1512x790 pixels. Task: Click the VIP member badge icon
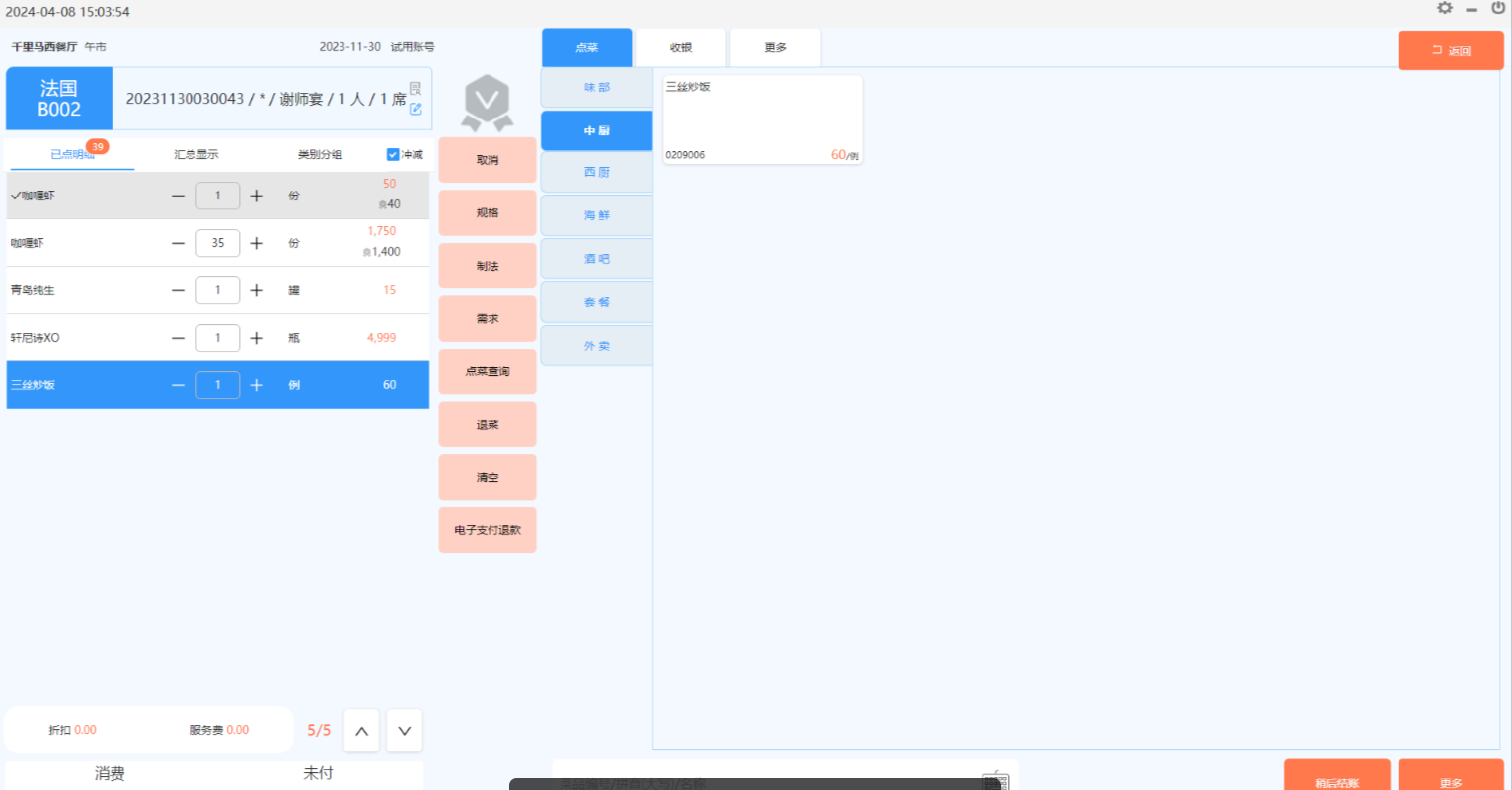[488, 103]
